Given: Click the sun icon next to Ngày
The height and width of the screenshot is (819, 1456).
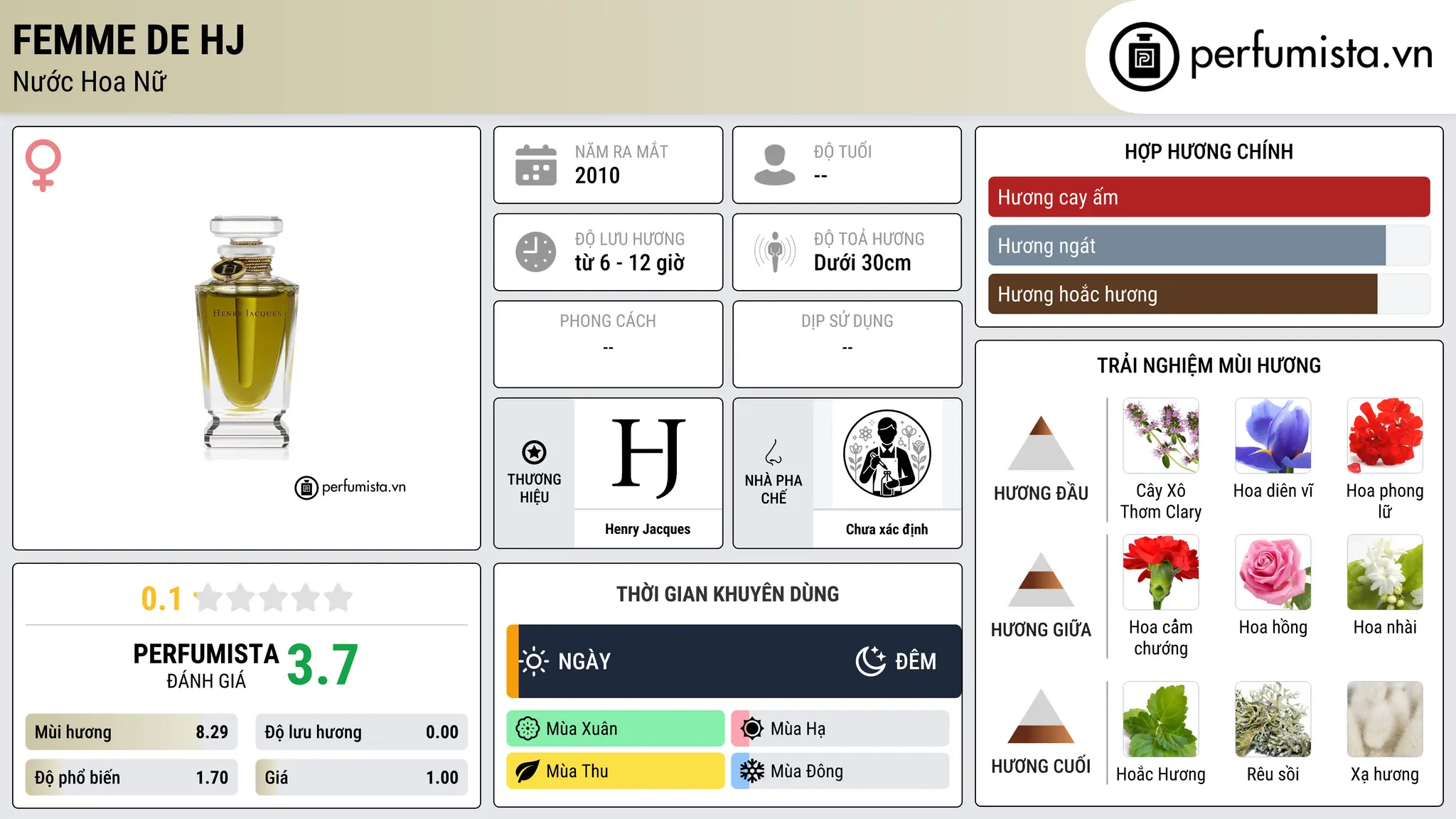Looking at the screenshot, I should click(x=534, y=661).
